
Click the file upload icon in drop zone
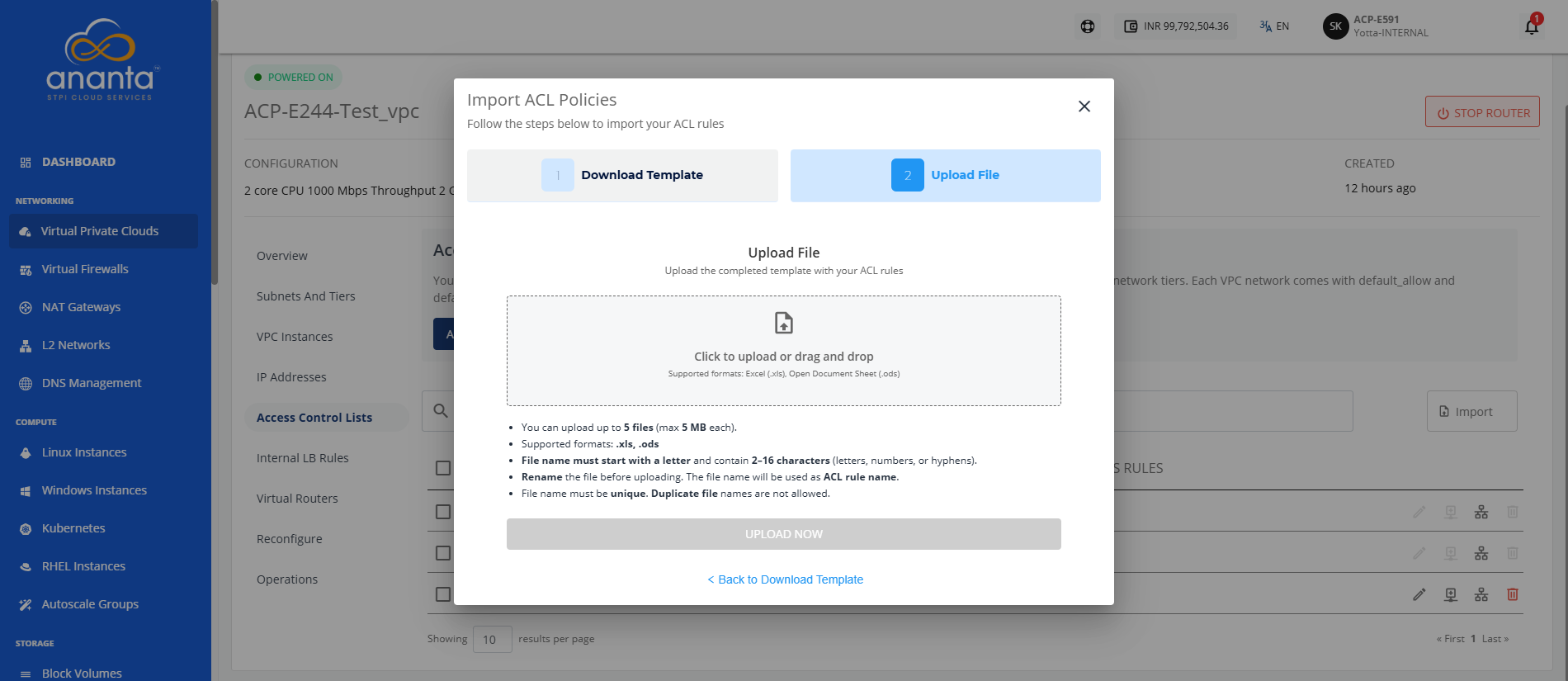tap(783, 323)
